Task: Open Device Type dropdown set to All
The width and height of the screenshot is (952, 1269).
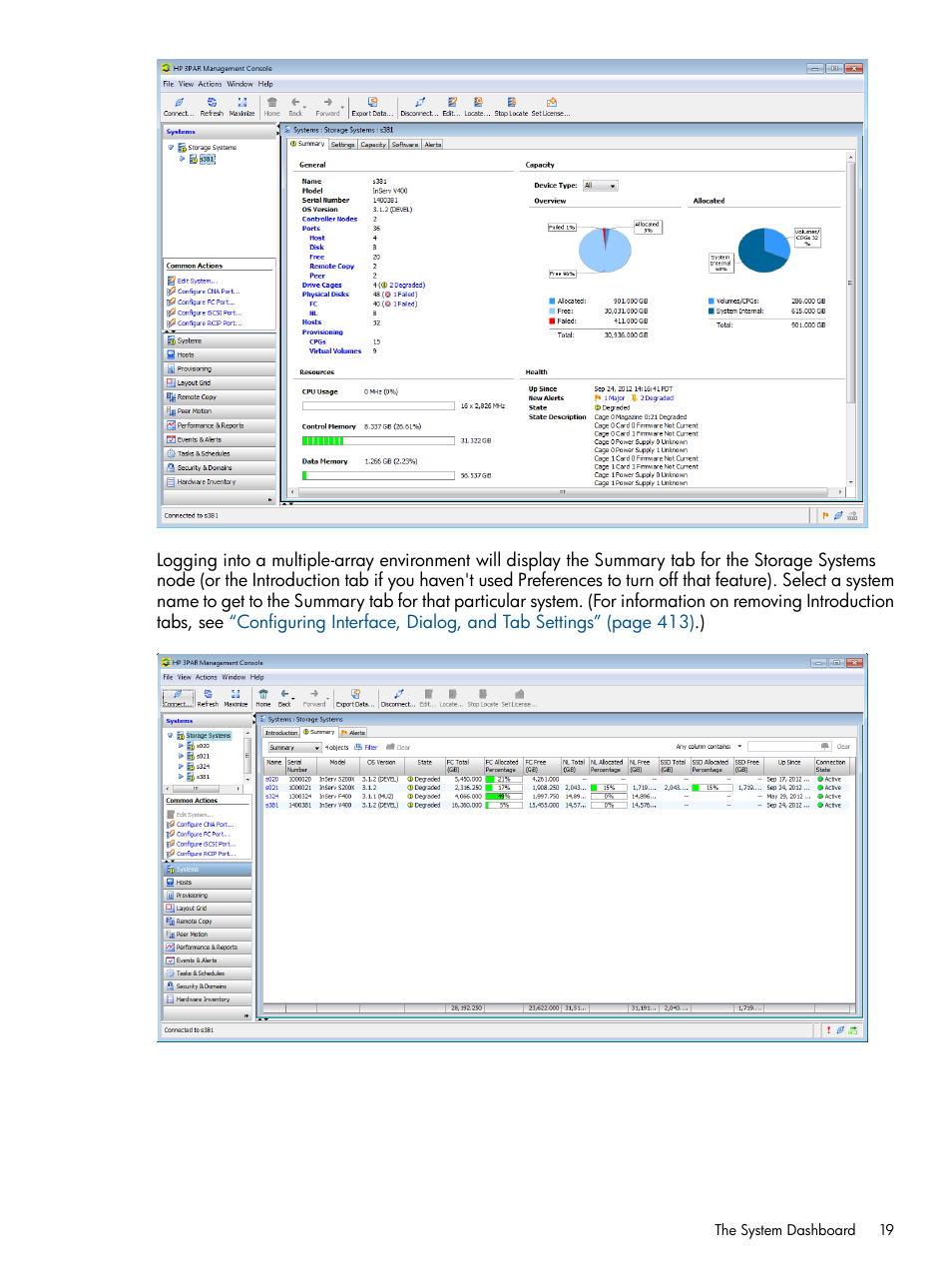Action: pyautogui.click(x=601, y=186)
